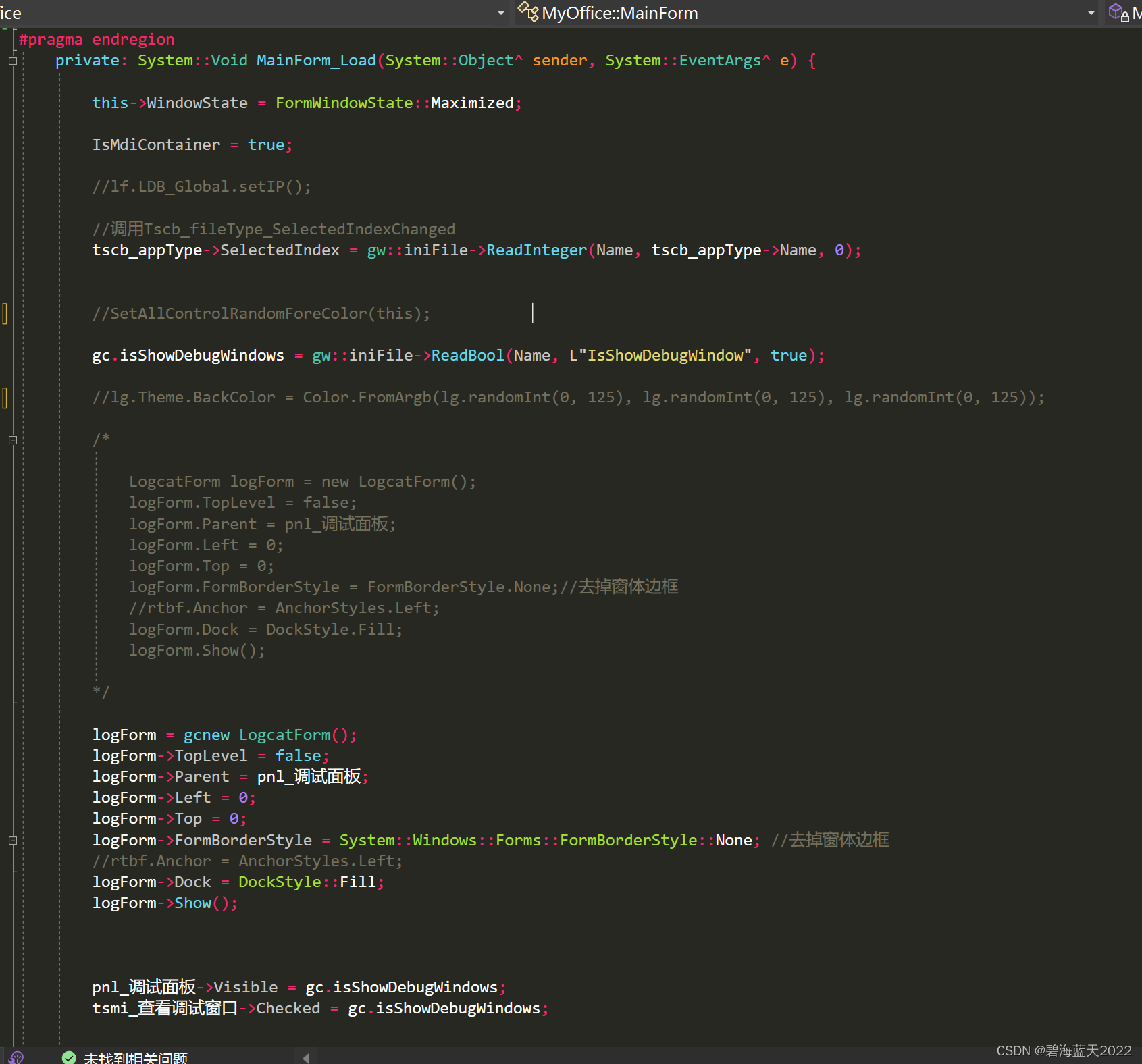Click the green no-issues checkmark icon
This screenshot has height=1064, width=1142.
click(68, 1057)
